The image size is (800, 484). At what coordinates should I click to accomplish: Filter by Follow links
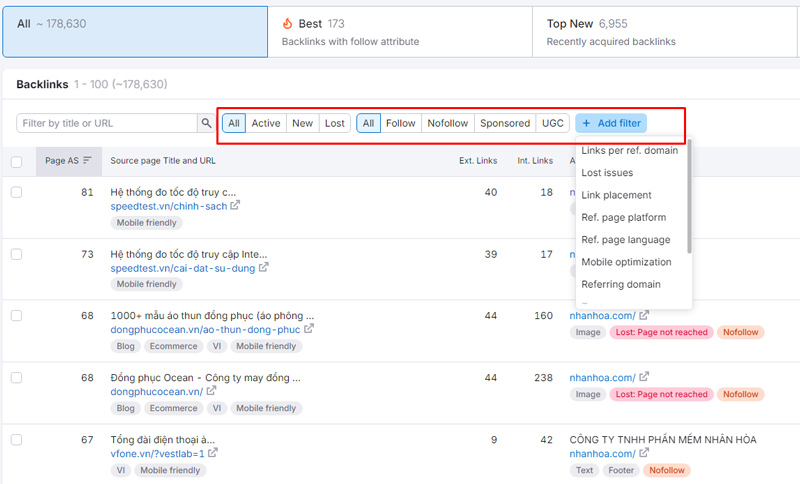click(401, 123)
